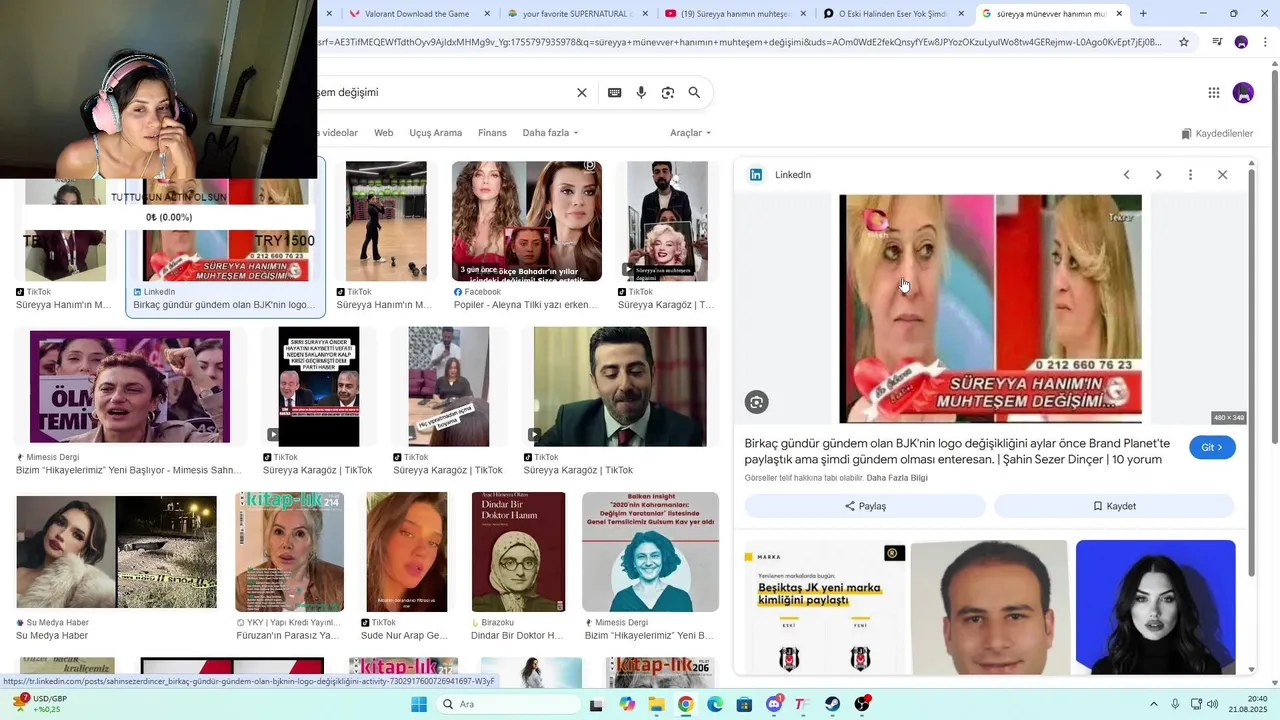Click the 'Paylaş' share button
The image size is (1280, 720).
click(x=865, y=506)
